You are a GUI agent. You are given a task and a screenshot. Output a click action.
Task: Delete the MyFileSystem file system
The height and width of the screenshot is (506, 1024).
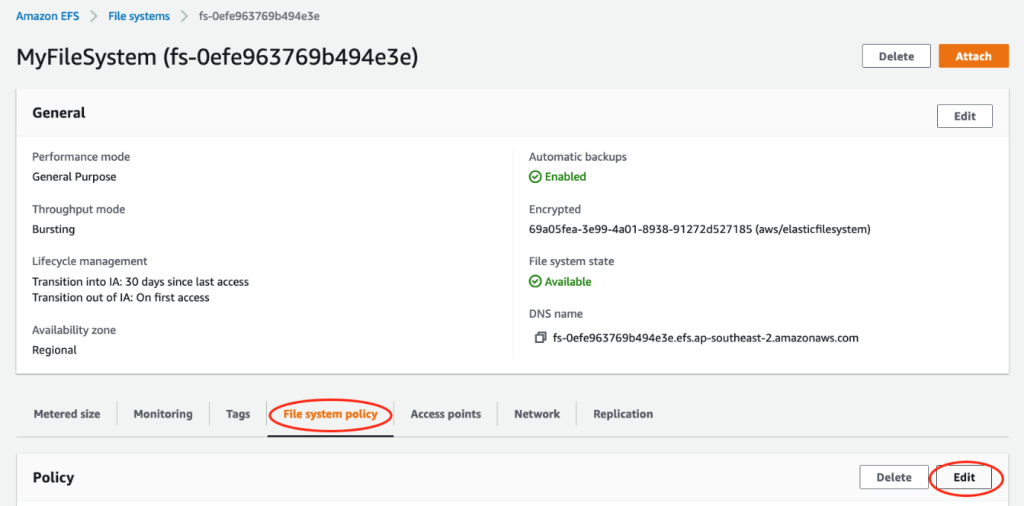896,56
